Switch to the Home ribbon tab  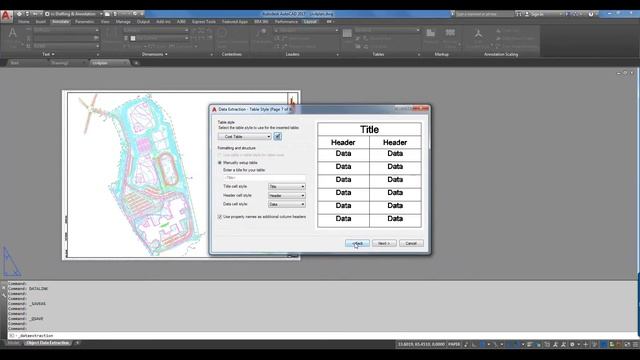[24, 22]
